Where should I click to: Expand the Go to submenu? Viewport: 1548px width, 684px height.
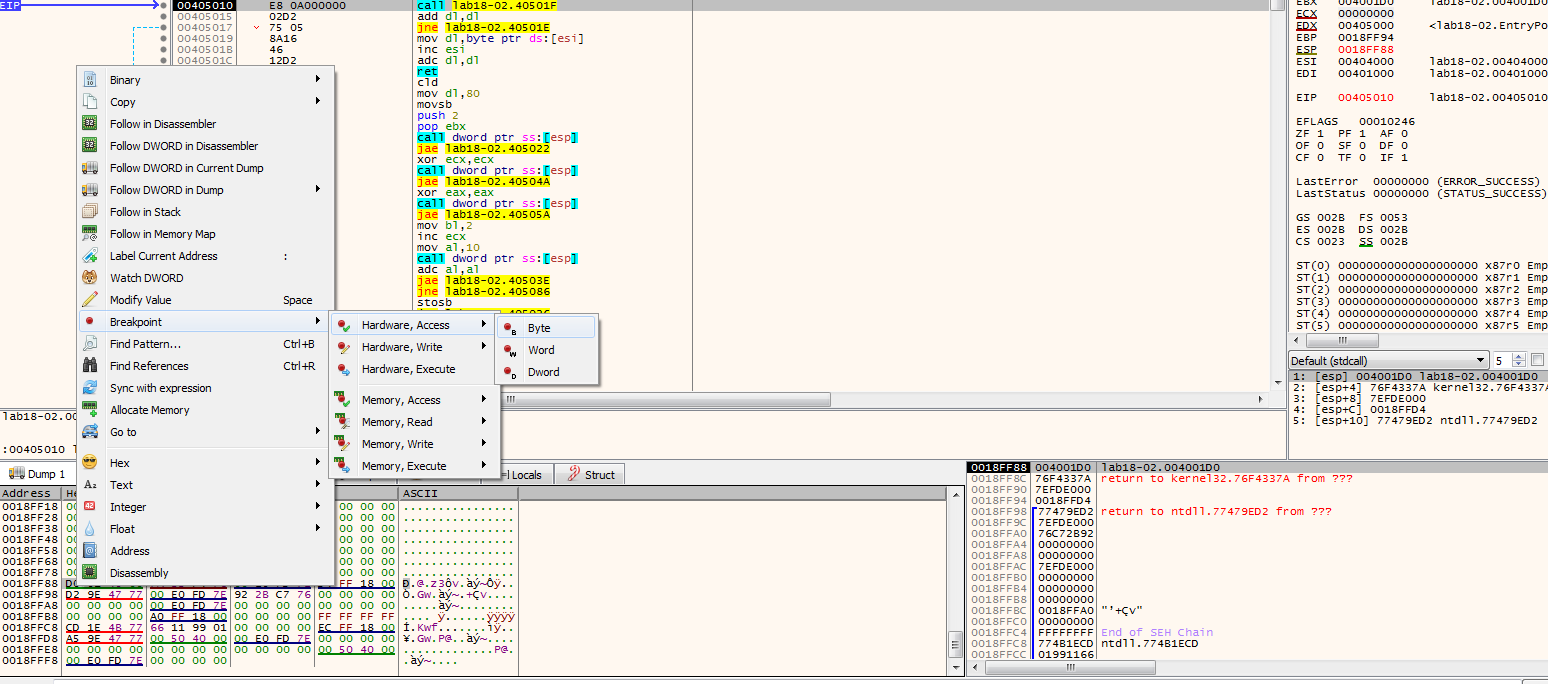coord(205,432)
